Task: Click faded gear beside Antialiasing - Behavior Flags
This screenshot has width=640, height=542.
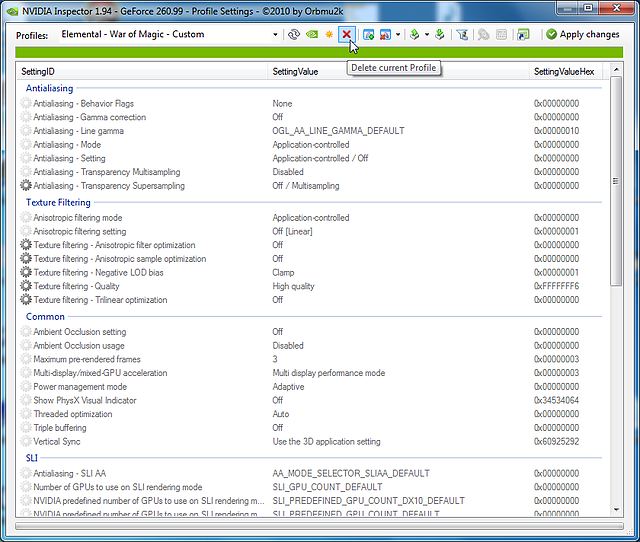Action: click(x=26, y=103)
